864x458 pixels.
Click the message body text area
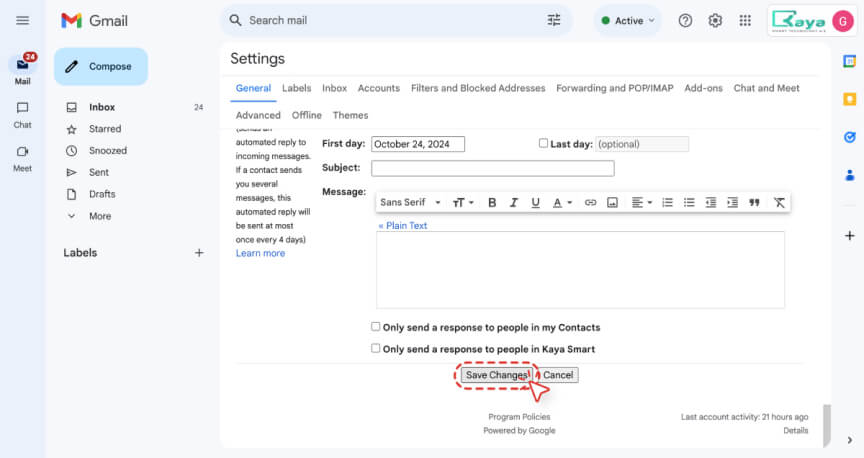580,270
